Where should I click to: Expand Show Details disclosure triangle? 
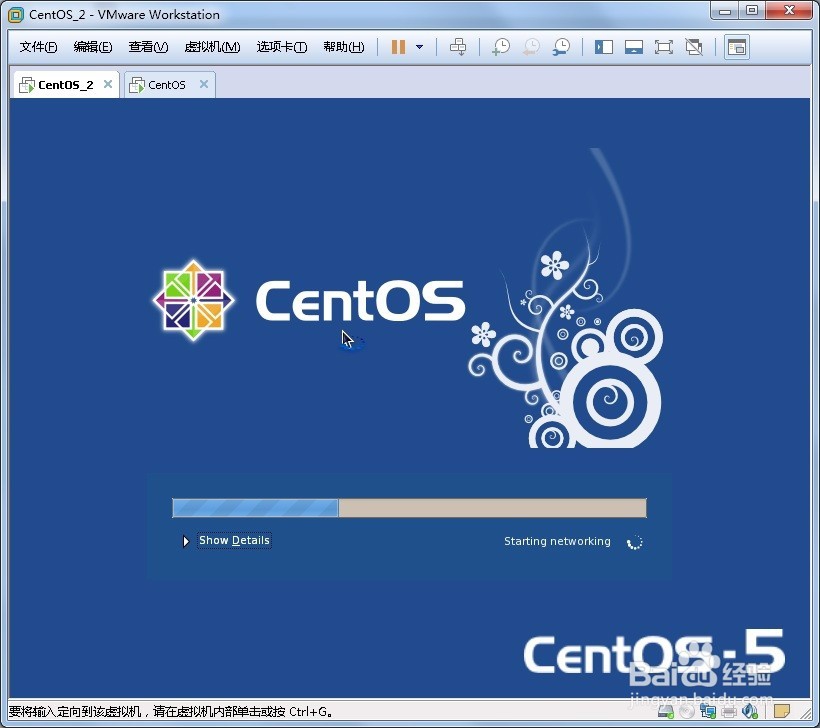point(186,540)
